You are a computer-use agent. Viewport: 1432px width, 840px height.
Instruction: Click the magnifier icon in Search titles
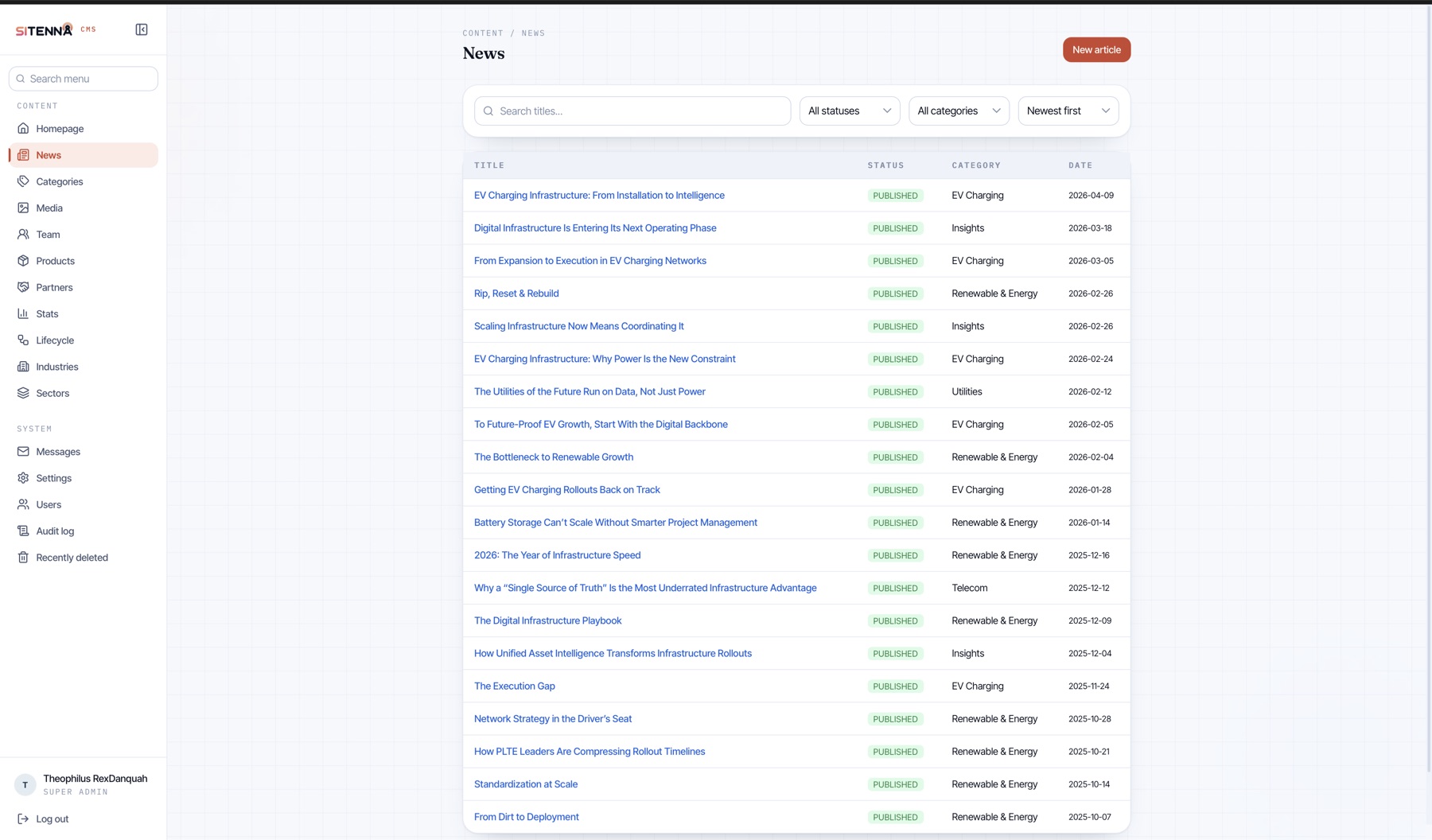coord(488,111)
